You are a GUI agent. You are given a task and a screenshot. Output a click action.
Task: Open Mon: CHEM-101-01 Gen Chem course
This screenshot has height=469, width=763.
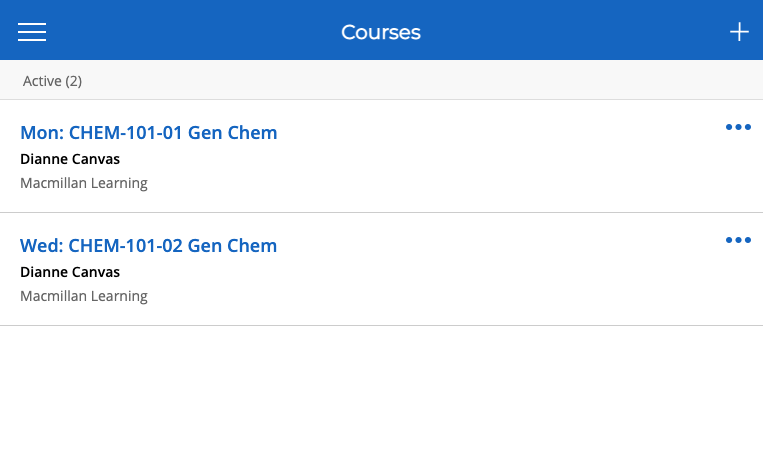[x=148, y=132]
